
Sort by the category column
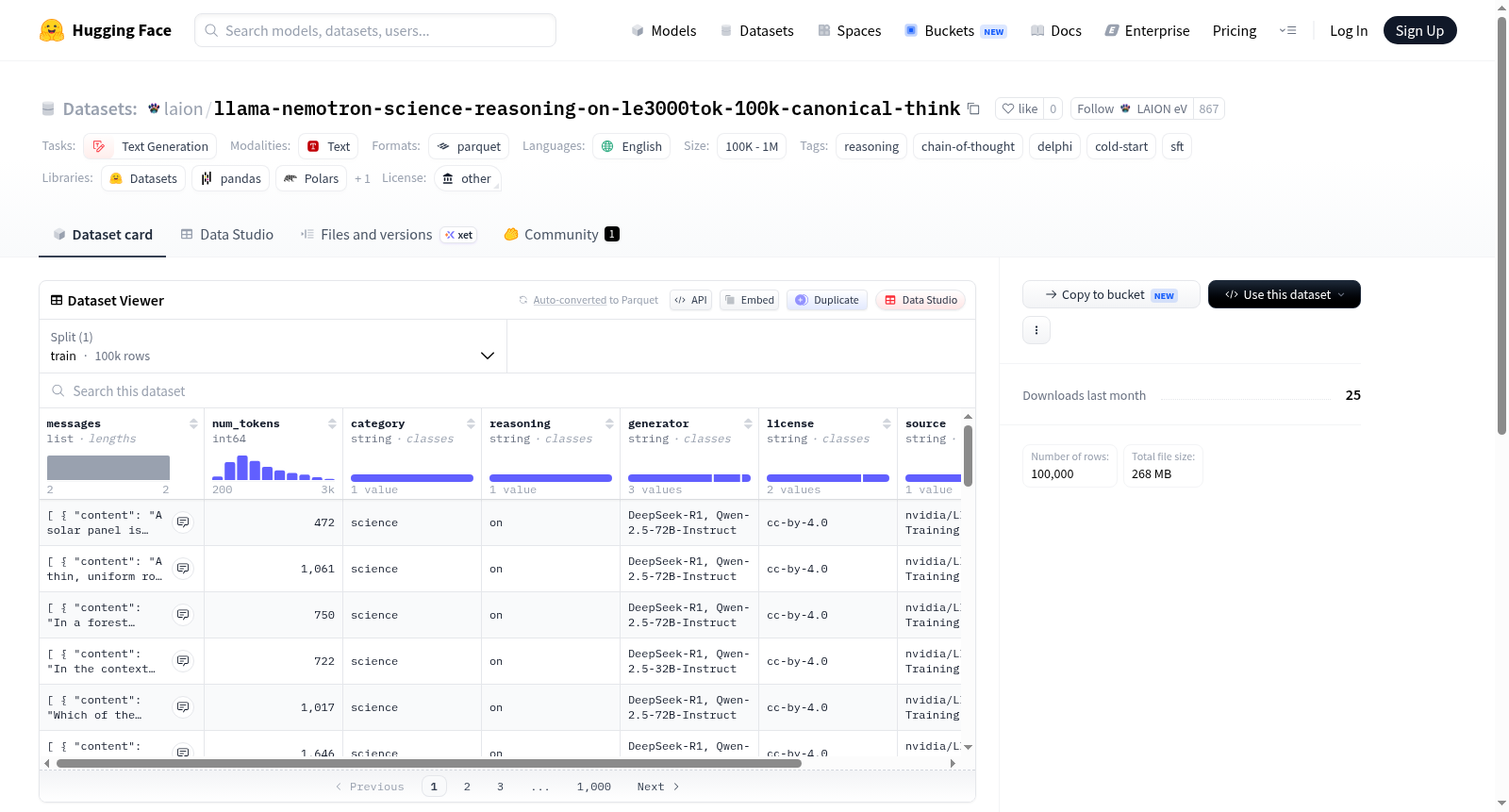(471, 423)
